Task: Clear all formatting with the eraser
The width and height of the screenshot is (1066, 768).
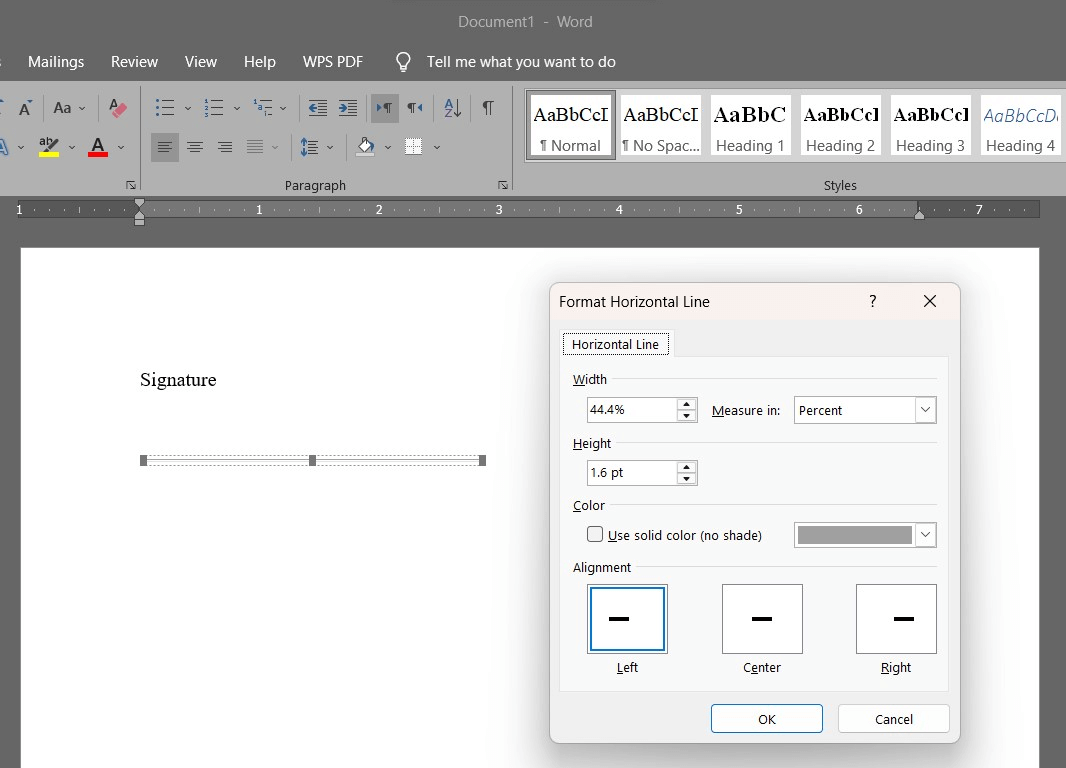Action: (x=119, y=107)
